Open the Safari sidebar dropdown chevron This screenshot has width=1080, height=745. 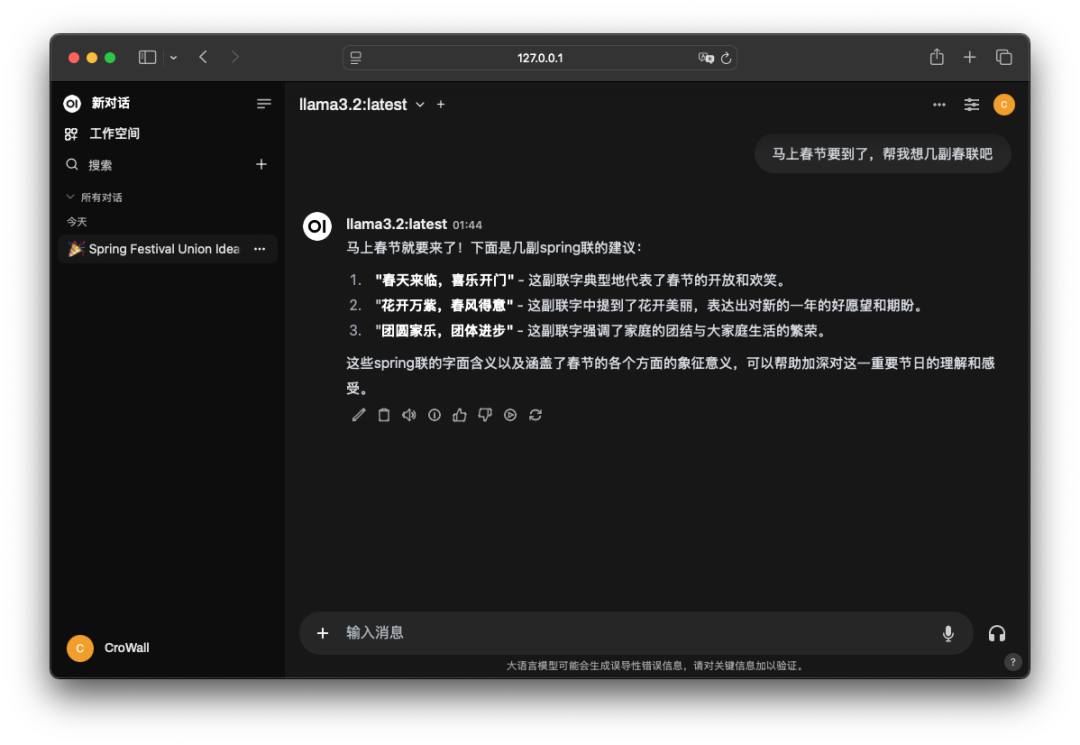coord(174,58)
